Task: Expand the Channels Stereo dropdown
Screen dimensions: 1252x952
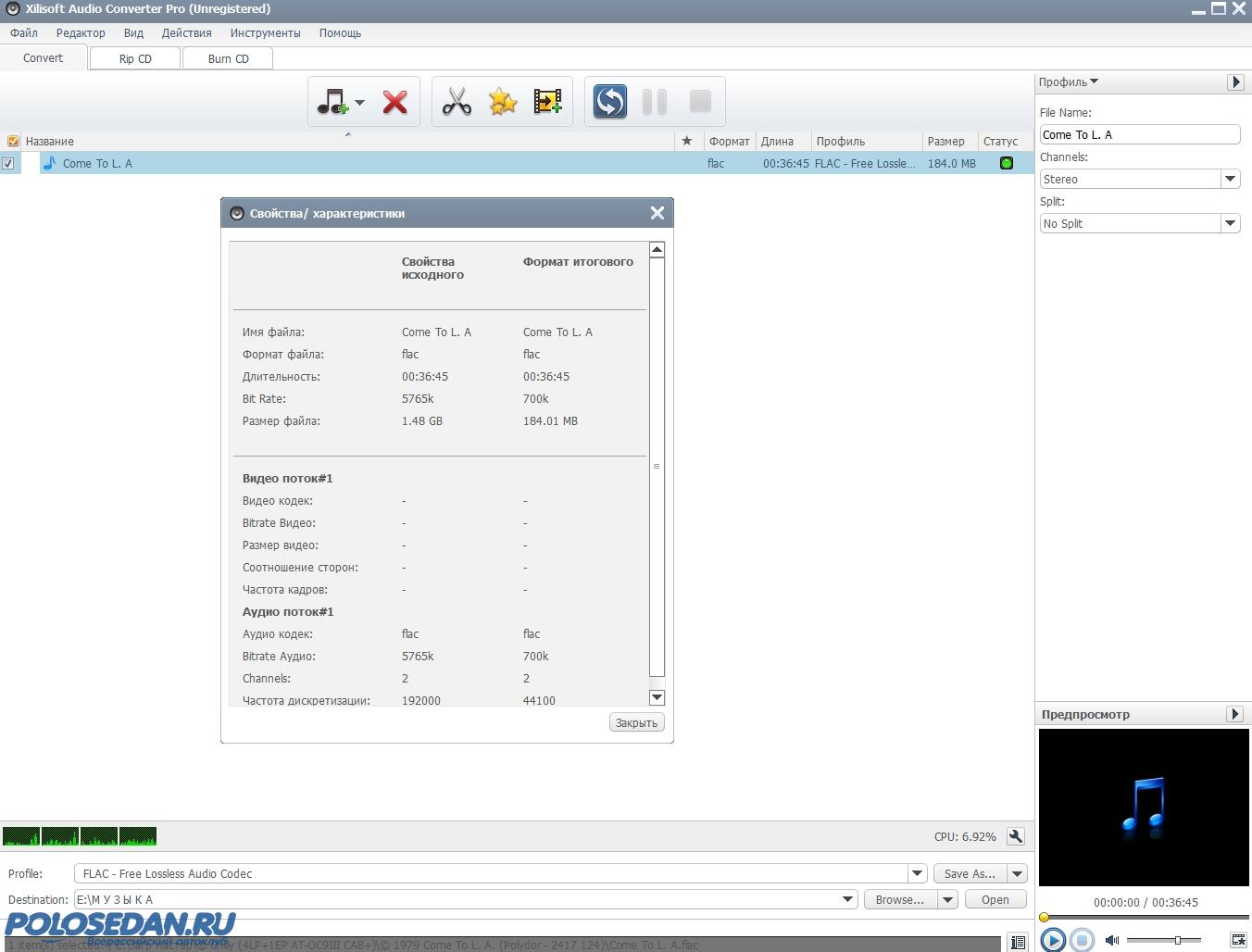Action: tap(1230, 179)
